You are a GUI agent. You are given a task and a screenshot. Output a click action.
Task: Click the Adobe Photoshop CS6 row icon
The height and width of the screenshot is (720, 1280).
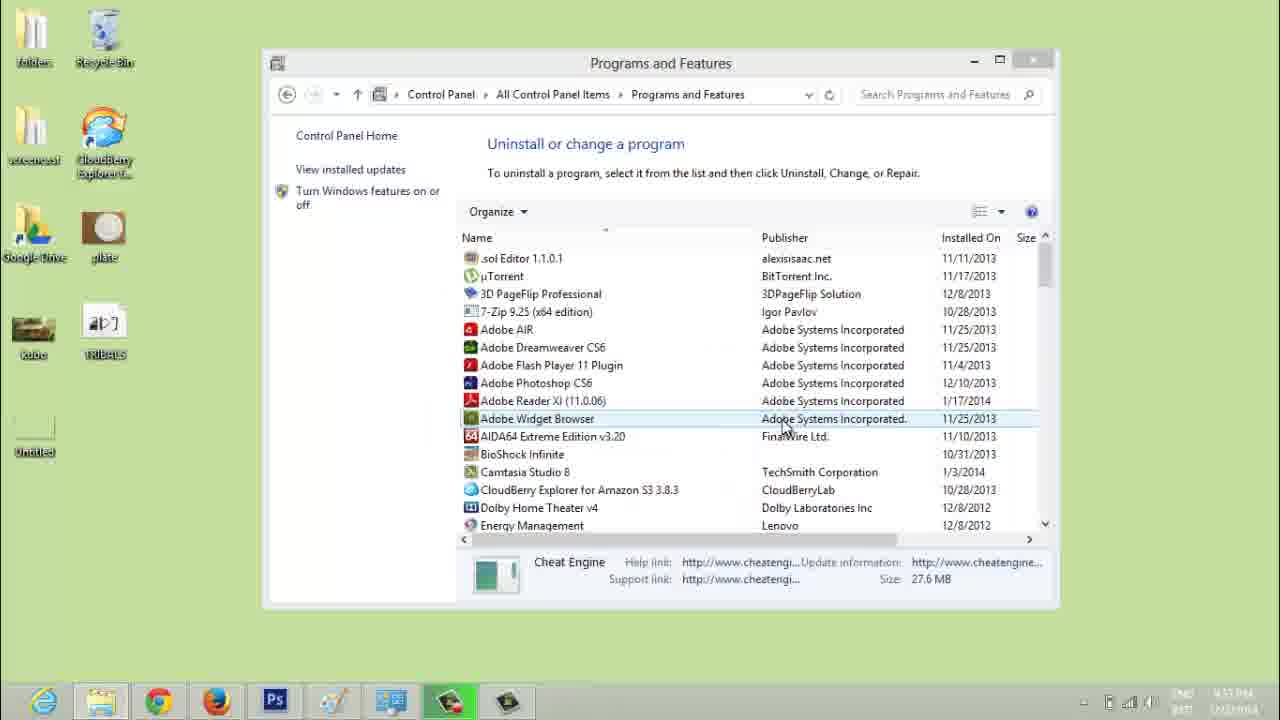[x=471, y=383]
